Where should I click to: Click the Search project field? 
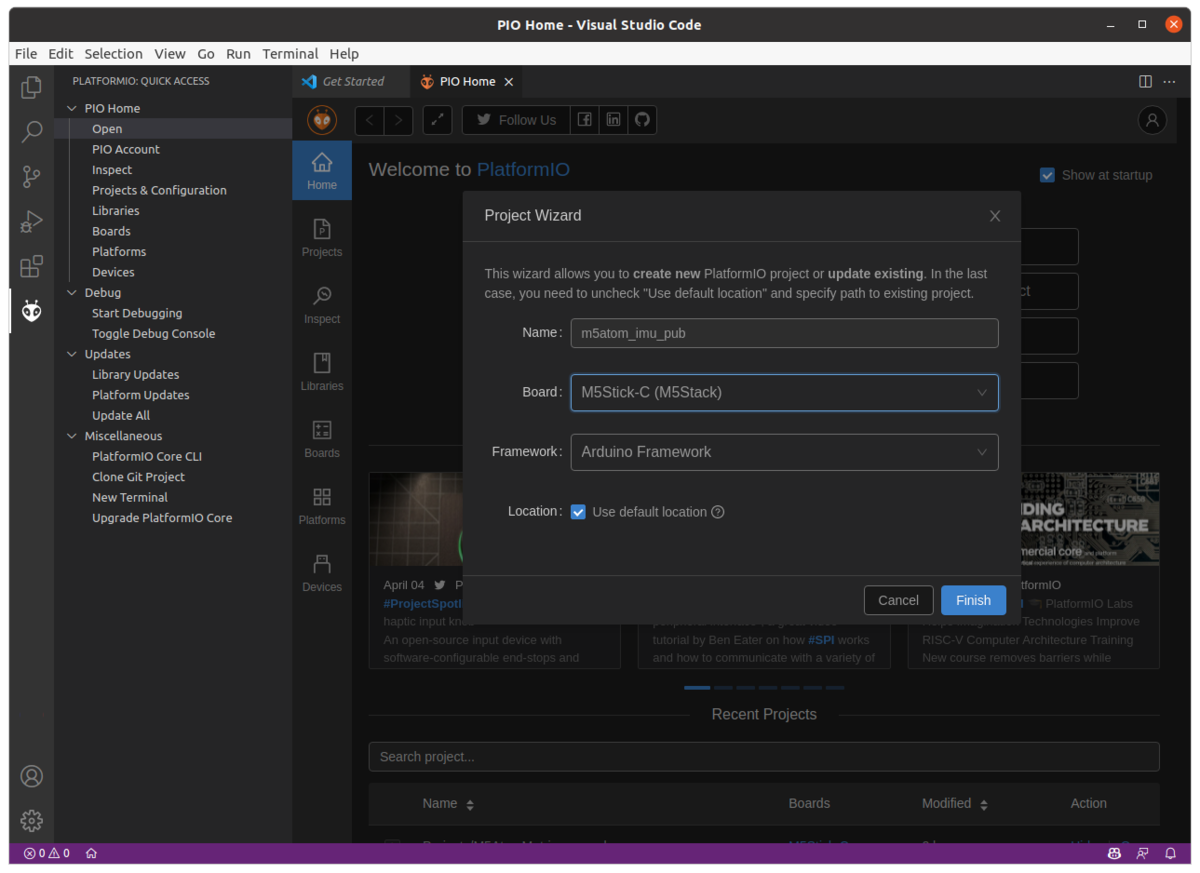coord(764,757)
